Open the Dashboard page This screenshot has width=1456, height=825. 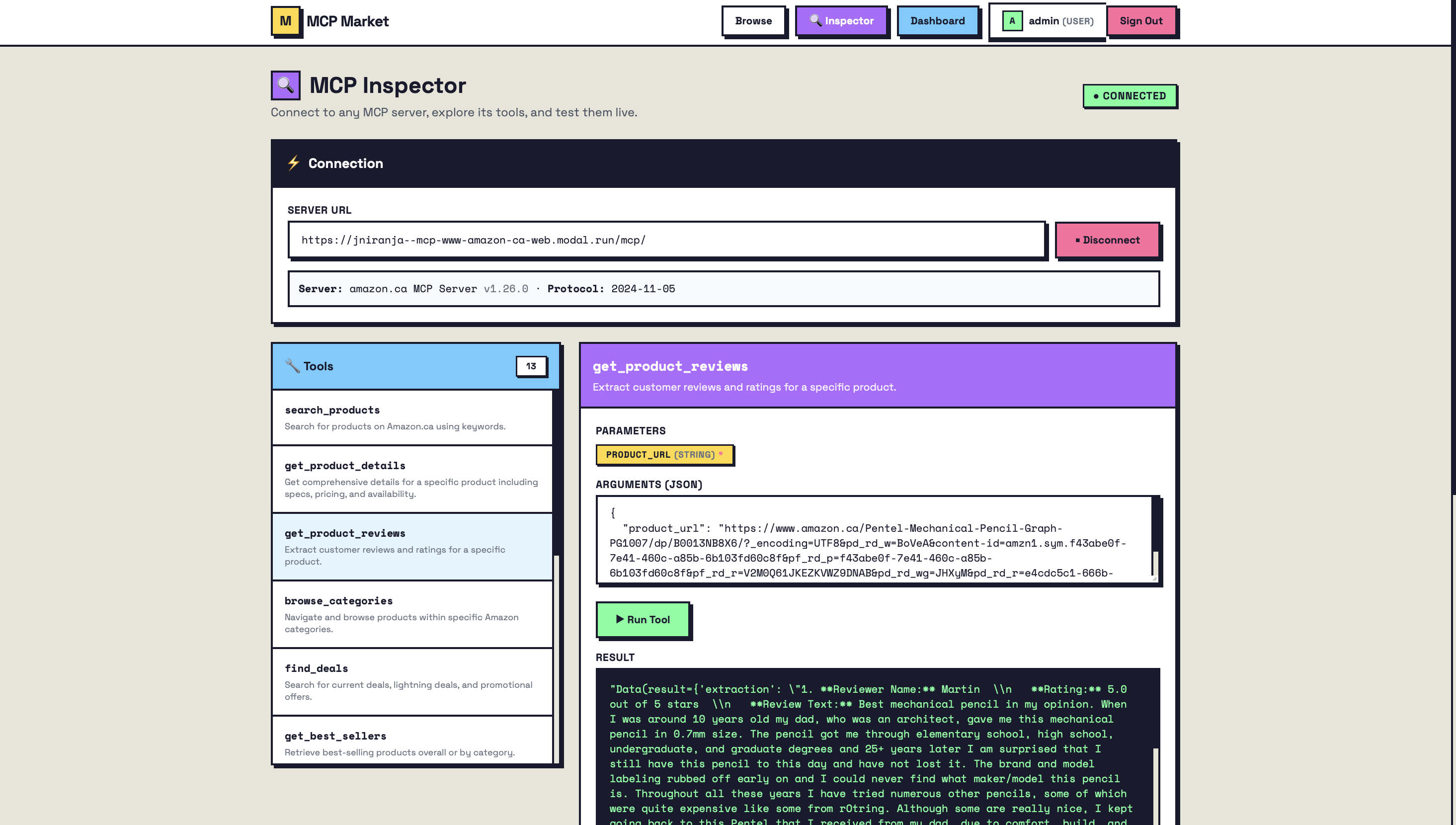pos(937,21)
